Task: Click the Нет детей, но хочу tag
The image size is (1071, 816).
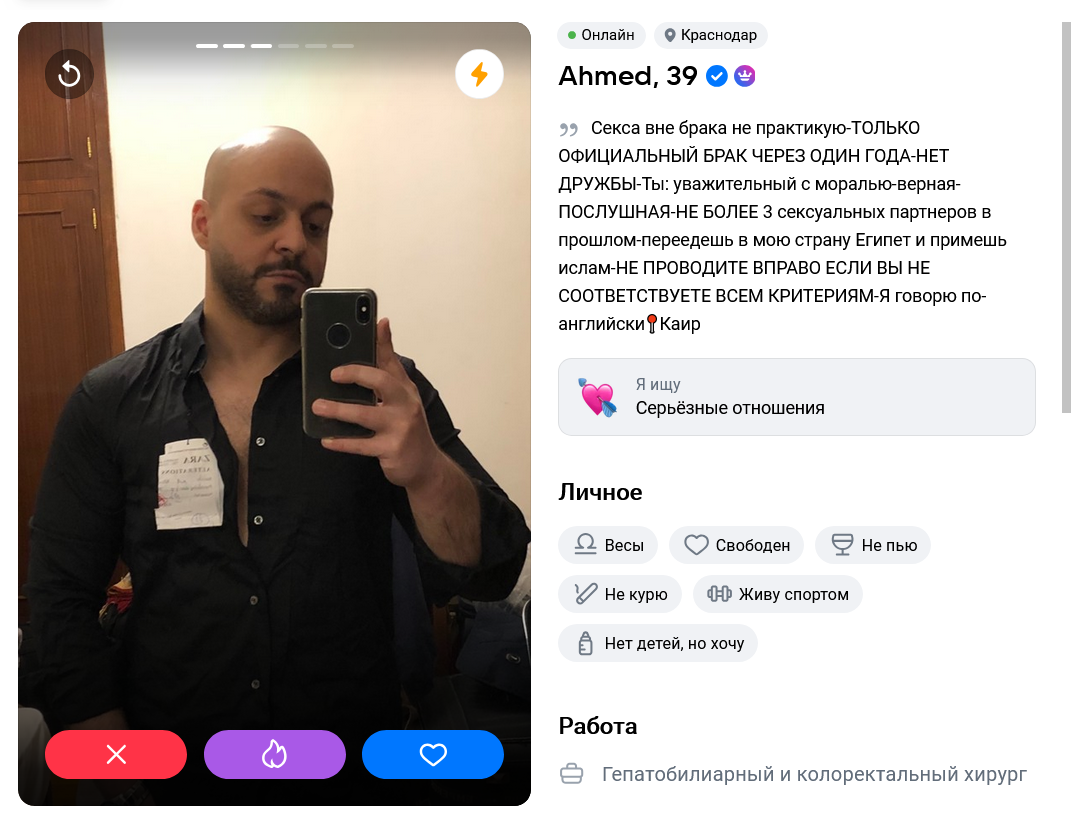Action: tap(658, 643)
